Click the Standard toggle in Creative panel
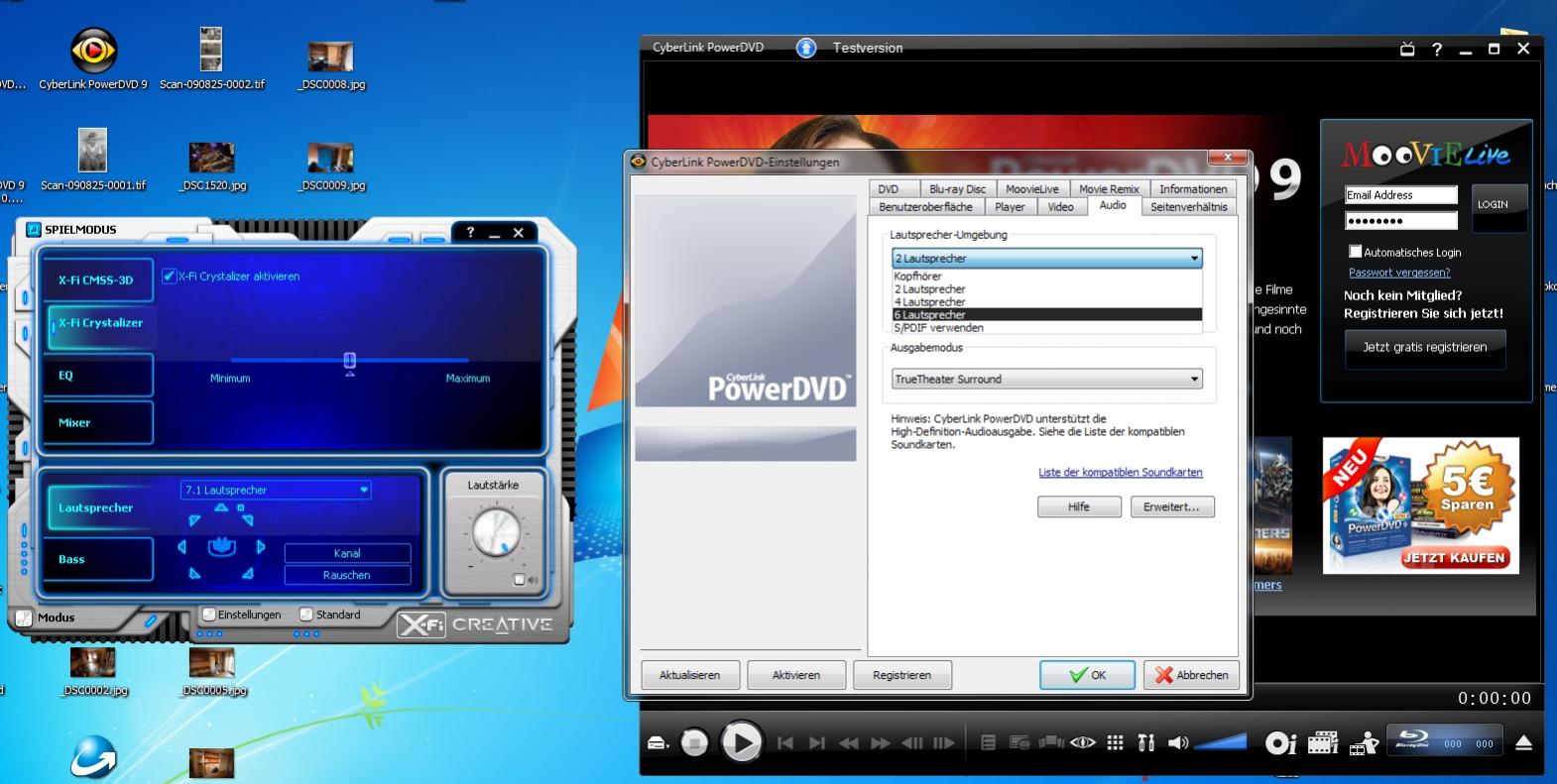The image size is (1557, 784). [x=306, y=615]
